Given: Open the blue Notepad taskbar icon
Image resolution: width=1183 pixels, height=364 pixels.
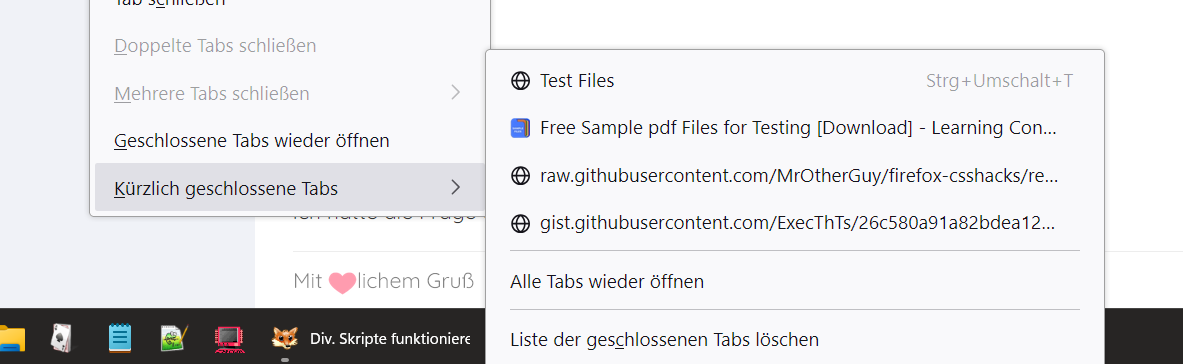Looking at the screenshot, I should (120, 338).
